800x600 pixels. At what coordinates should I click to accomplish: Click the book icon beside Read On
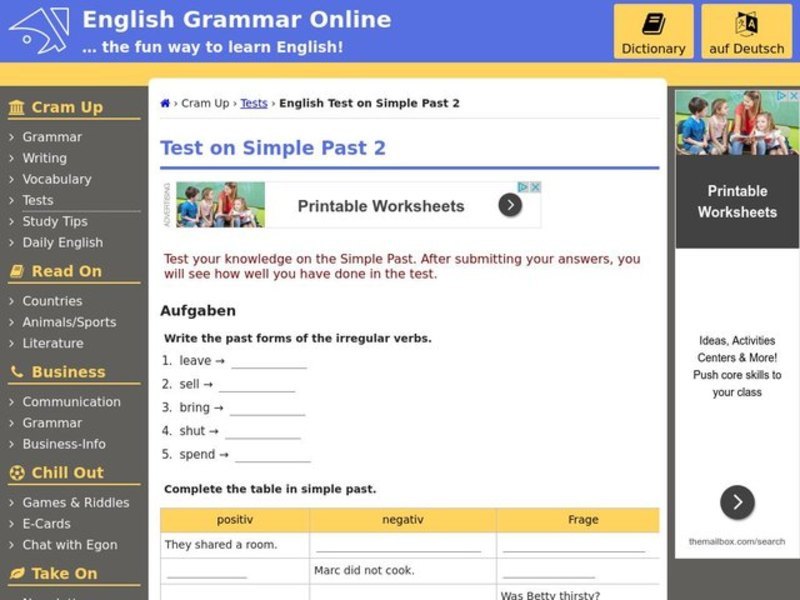click(18, 271)
